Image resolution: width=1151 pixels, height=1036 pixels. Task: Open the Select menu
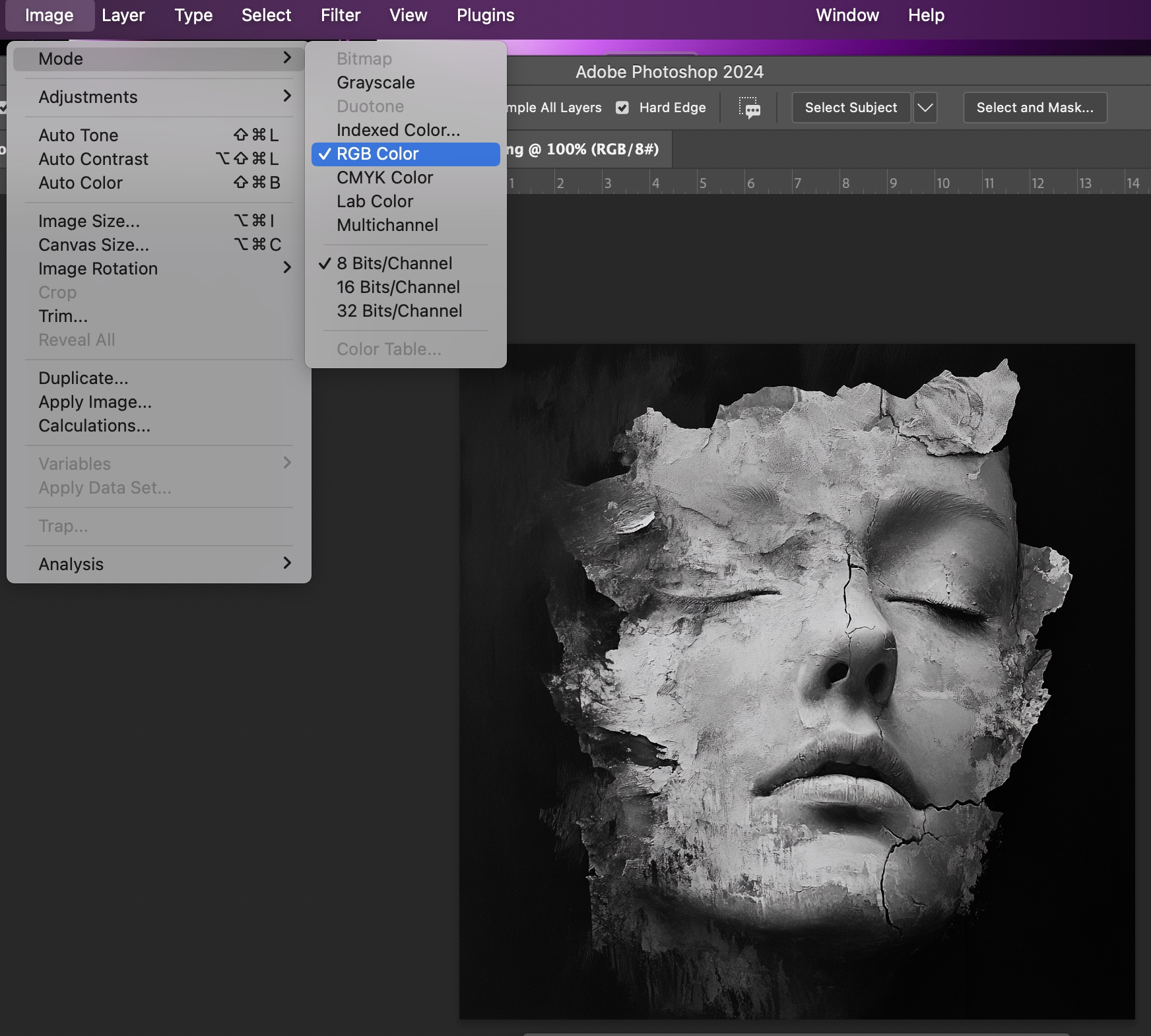(x=266, y=15)
